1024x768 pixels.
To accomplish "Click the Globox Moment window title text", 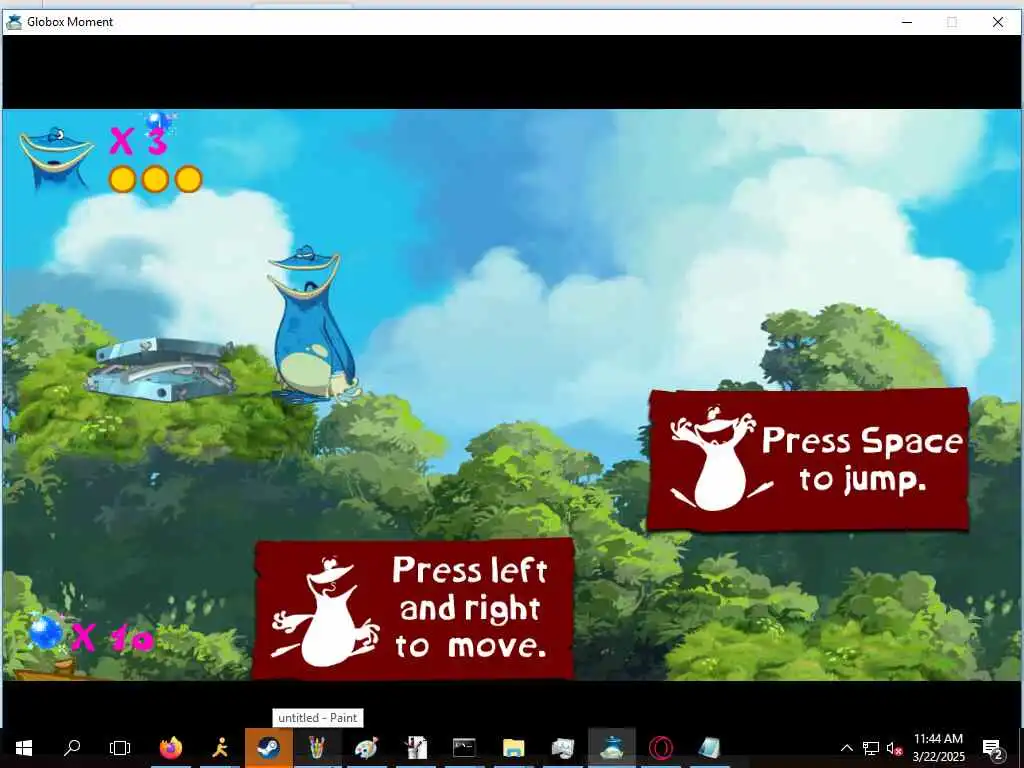I will click(70, 22).
